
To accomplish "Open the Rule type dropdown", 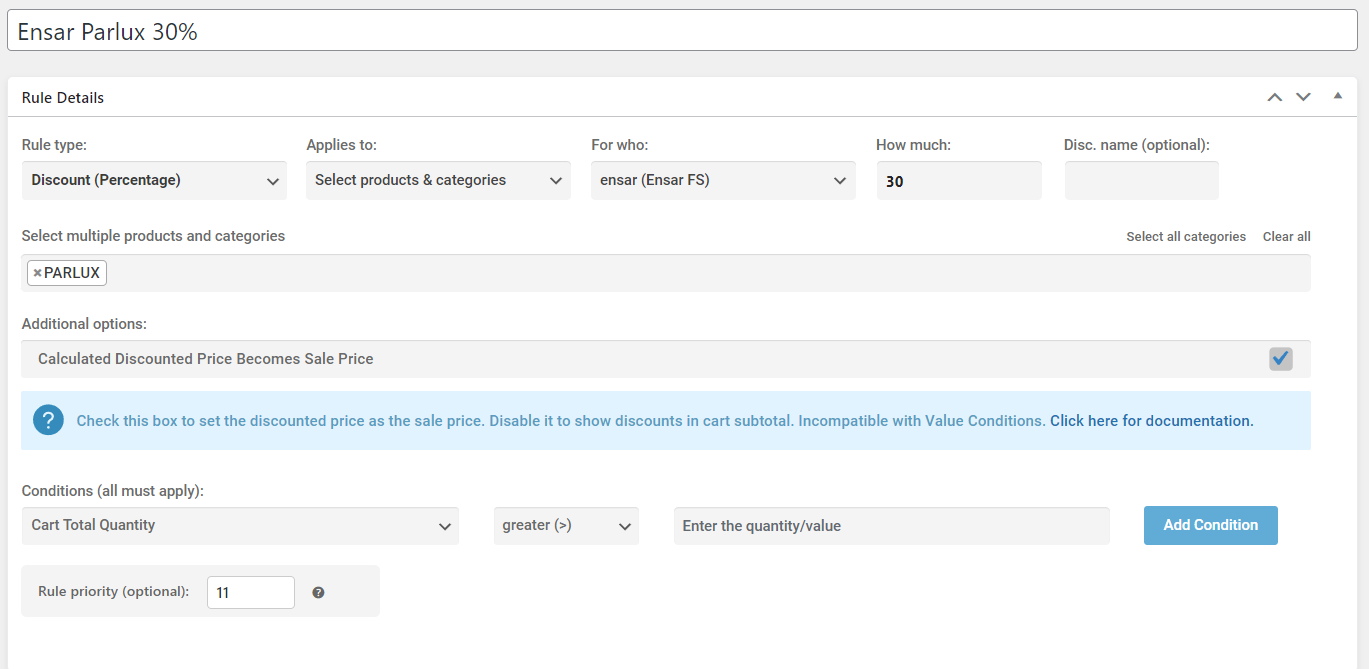I will point(154,181).
